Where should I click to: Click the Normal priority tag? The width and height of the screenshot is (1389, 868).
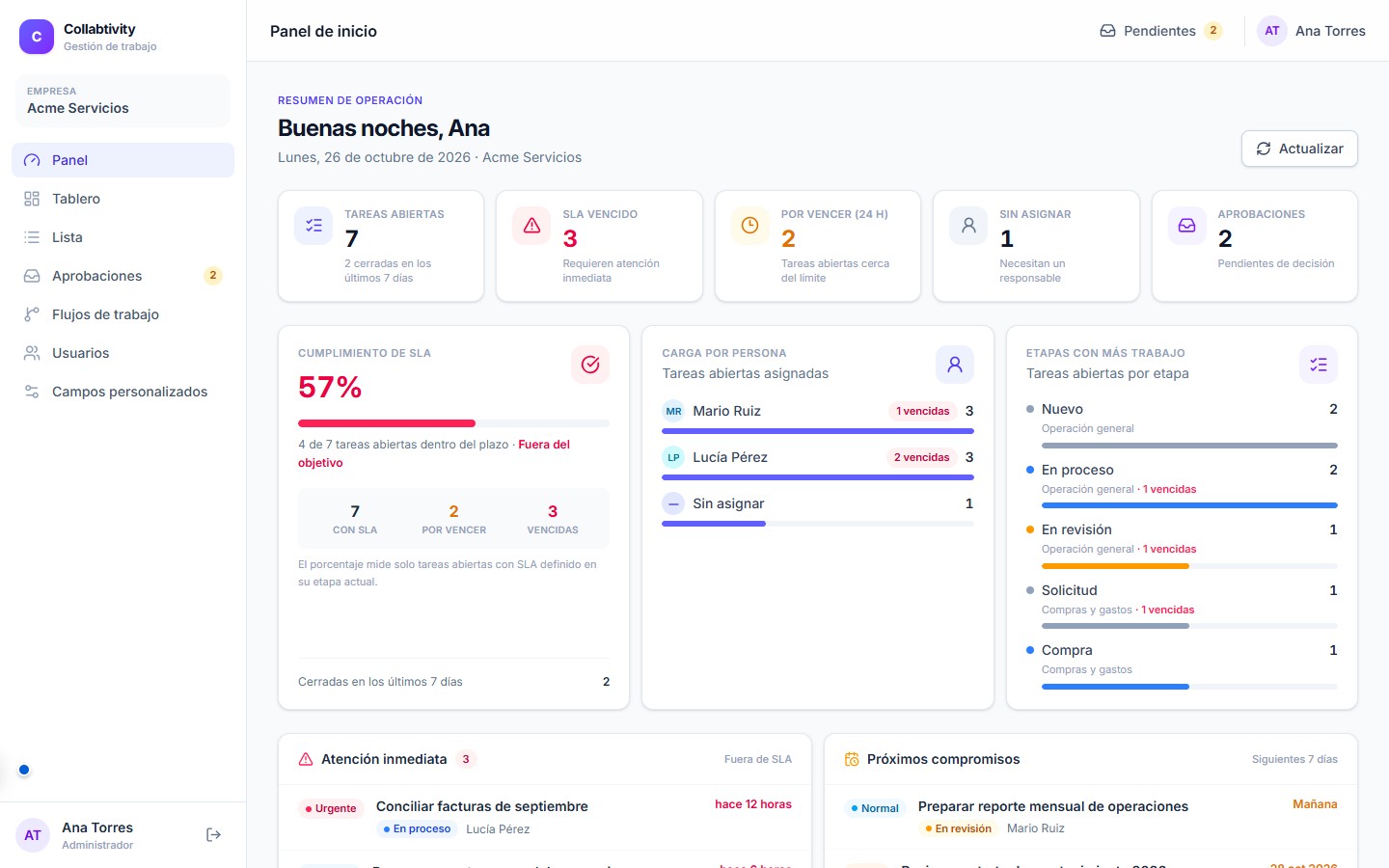pyautogui.click(x=875, y=808)
